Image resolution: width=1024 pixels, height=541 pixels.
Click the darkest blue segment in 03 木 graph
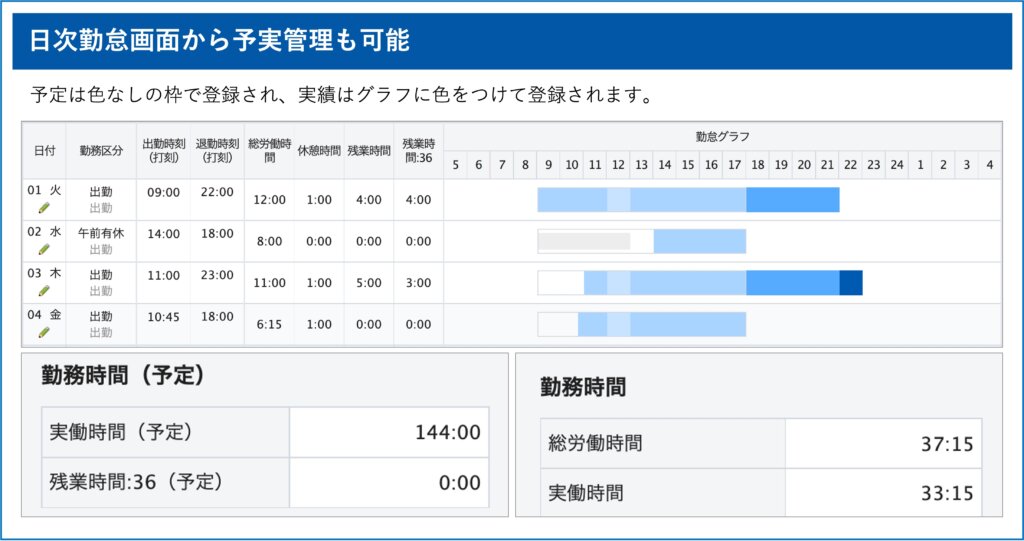point(850,283)
